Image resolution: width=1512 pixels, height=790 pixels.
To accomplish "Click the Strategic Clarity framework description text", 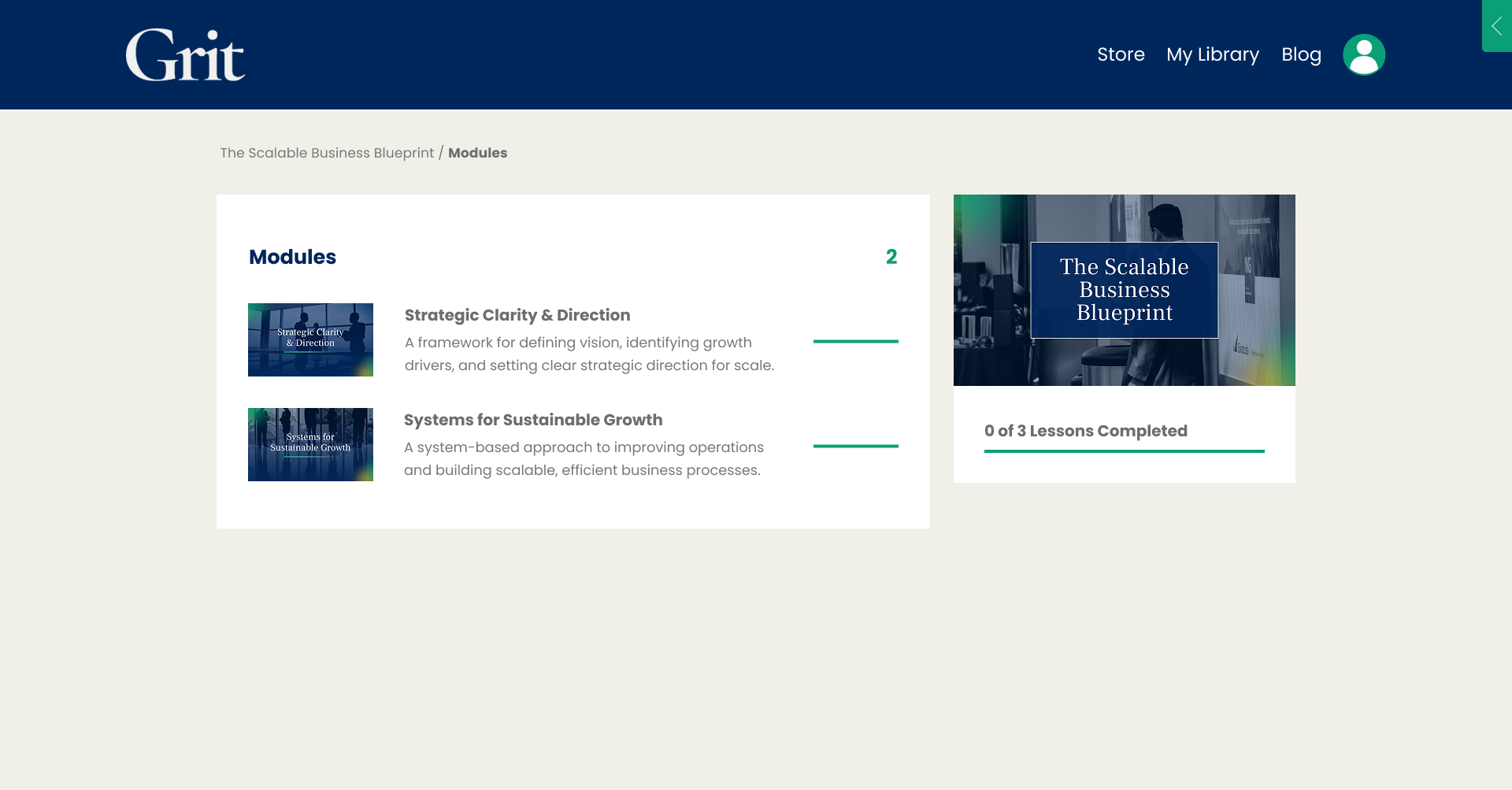I will pos(589,354).
